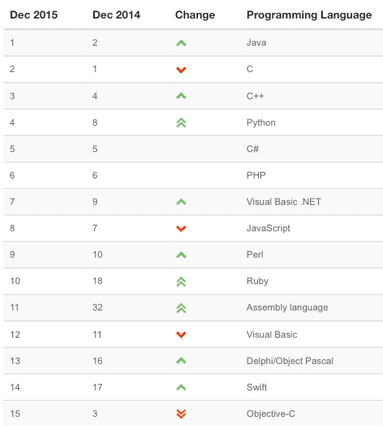Viewport: 383px width, 426px height.
Task: Click the Java language name
Action: tap(256, 43)
